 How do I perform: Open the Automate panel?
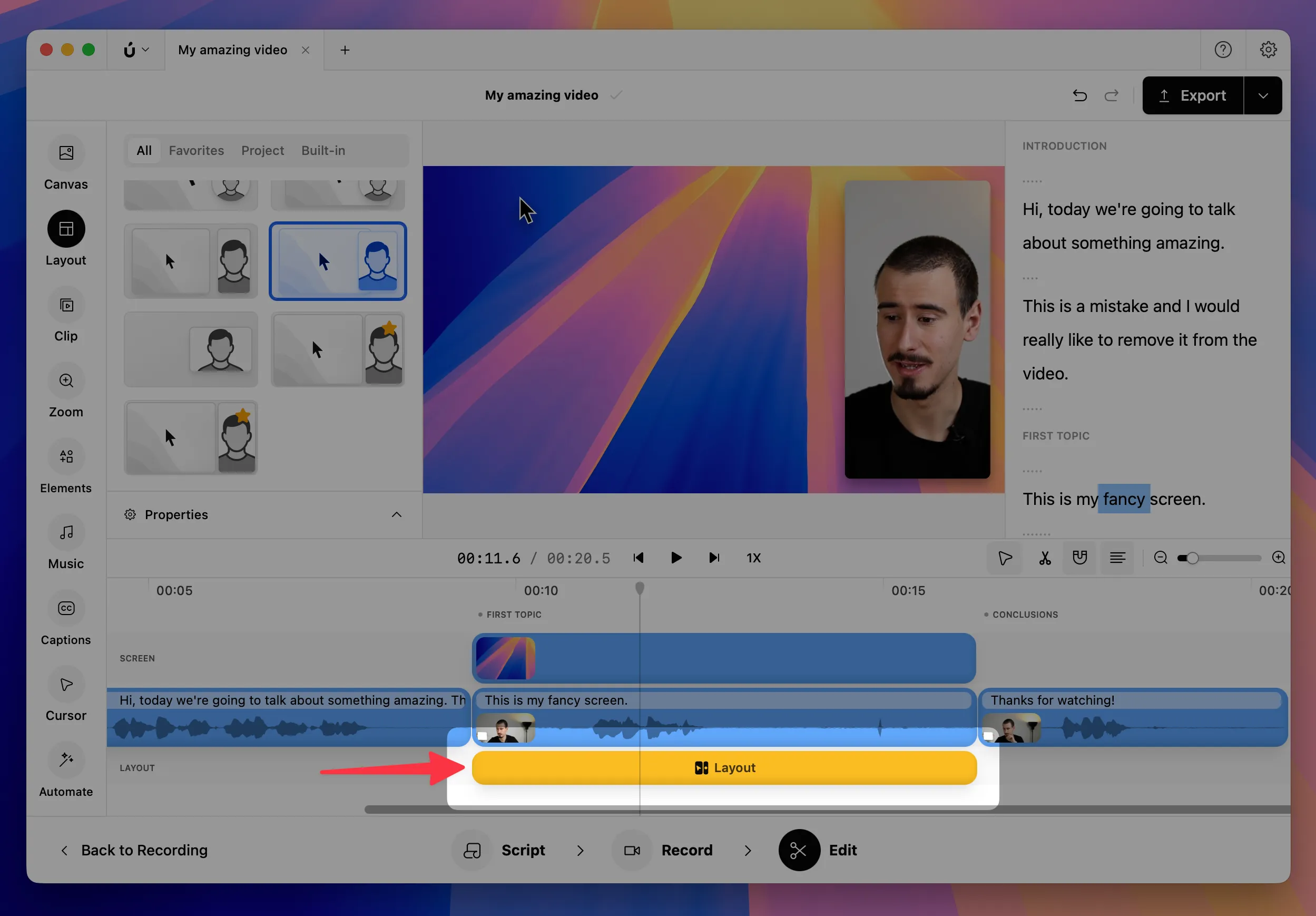point(66,771)
